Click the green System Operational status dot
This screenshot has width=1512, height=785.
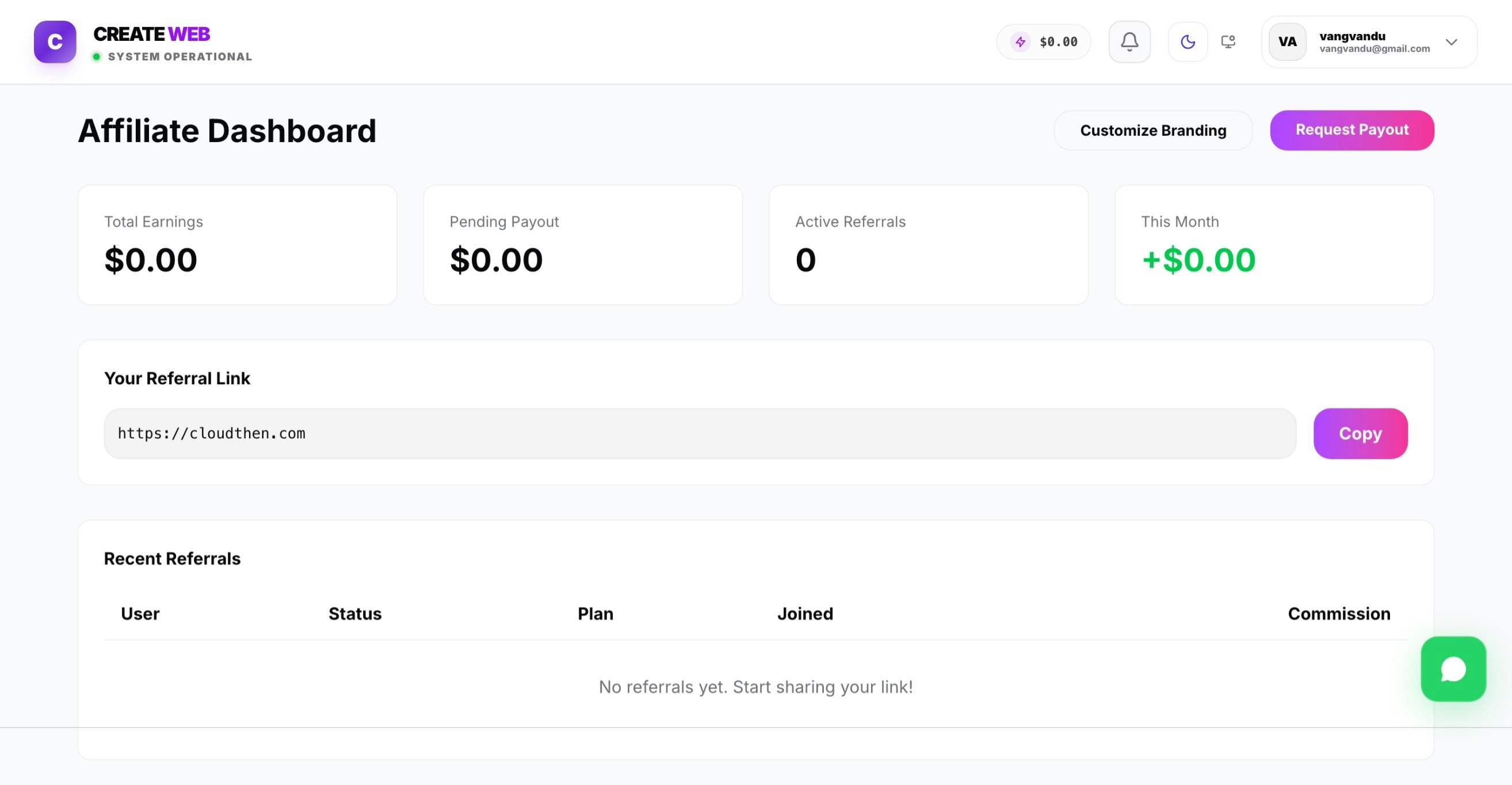97,56
